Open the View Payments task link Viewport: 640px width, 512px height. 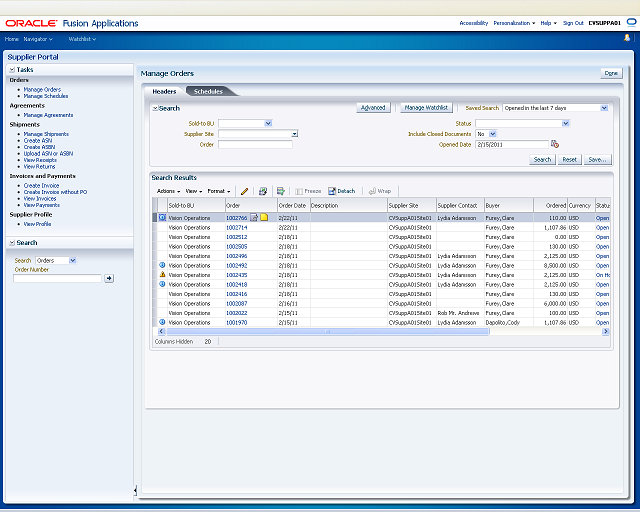point(42,205)
